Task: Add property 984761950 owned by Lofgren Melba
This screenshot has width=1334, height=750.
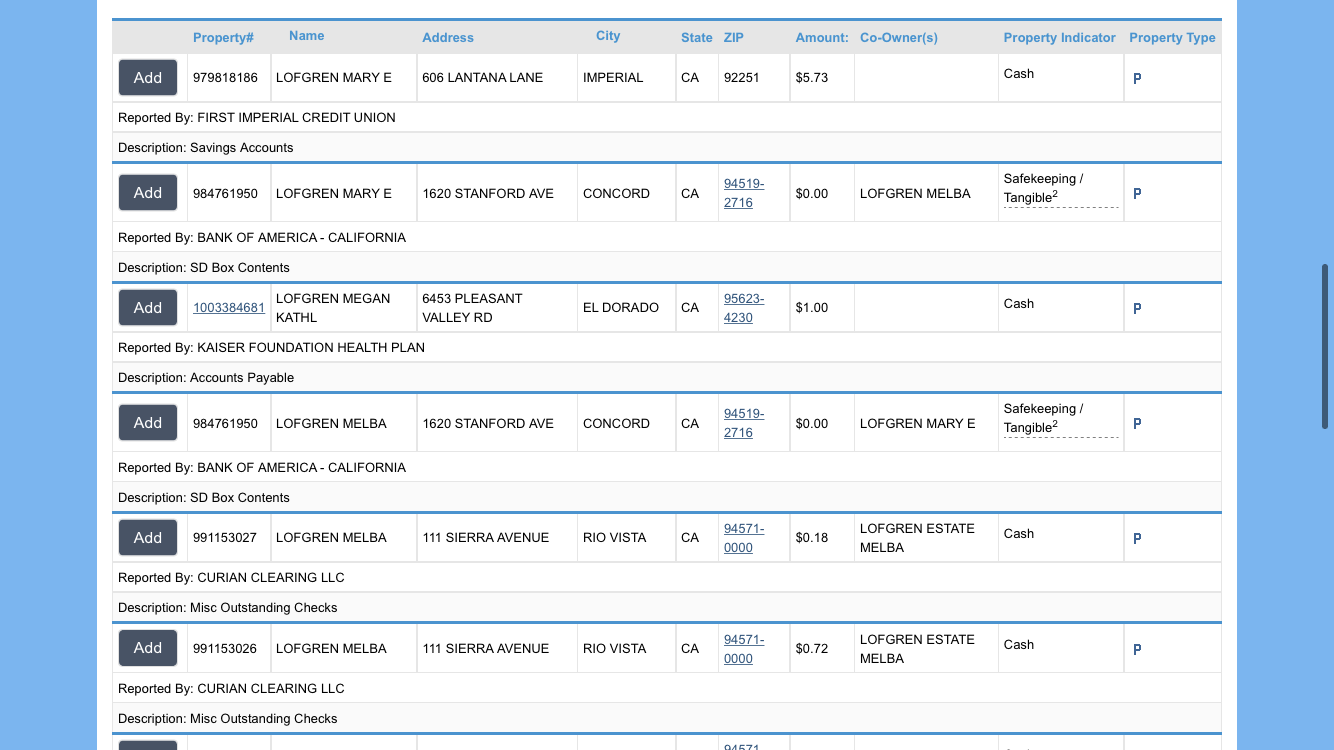Action: point(148,423)
